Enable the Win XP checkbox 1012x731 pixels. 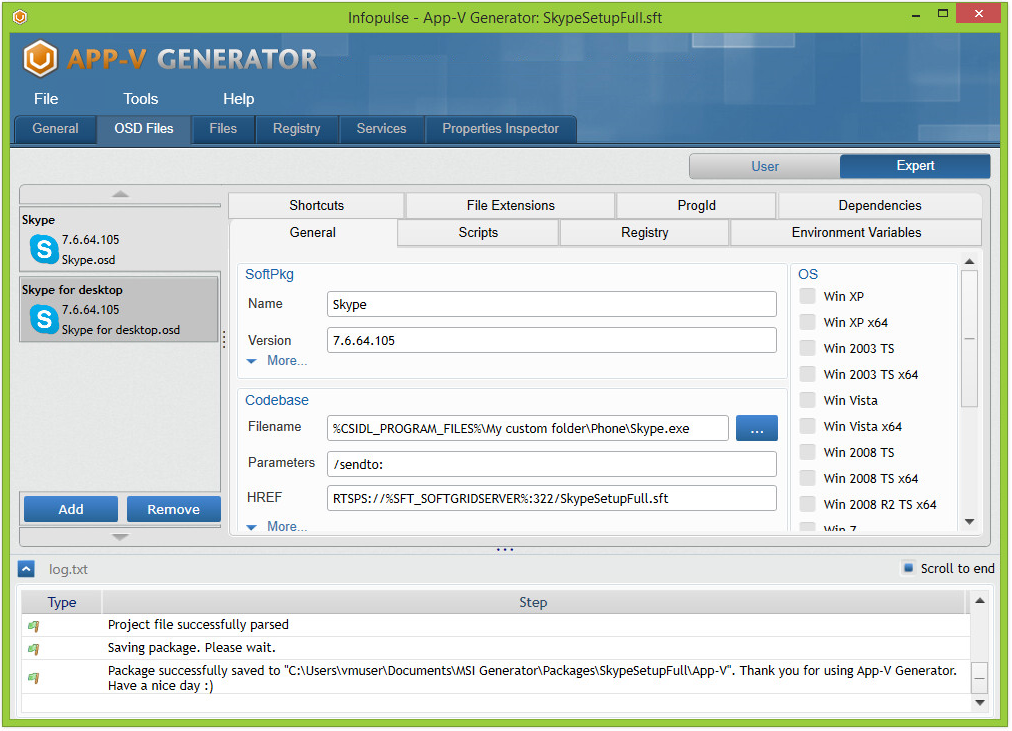click(x=807, y=296)
